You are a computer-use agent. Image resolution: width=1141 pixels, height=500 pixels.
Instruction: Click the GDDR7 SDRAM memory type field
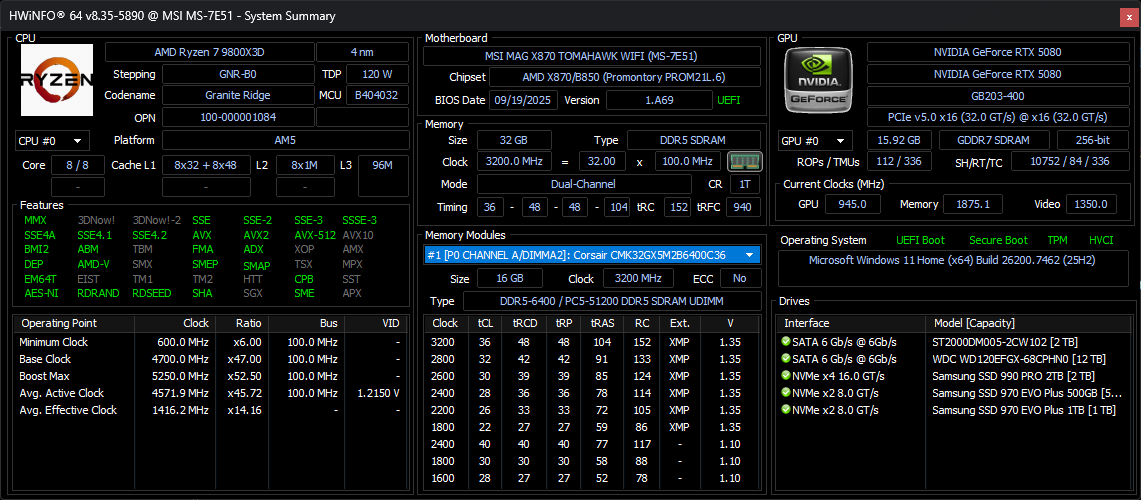point(994,140)
